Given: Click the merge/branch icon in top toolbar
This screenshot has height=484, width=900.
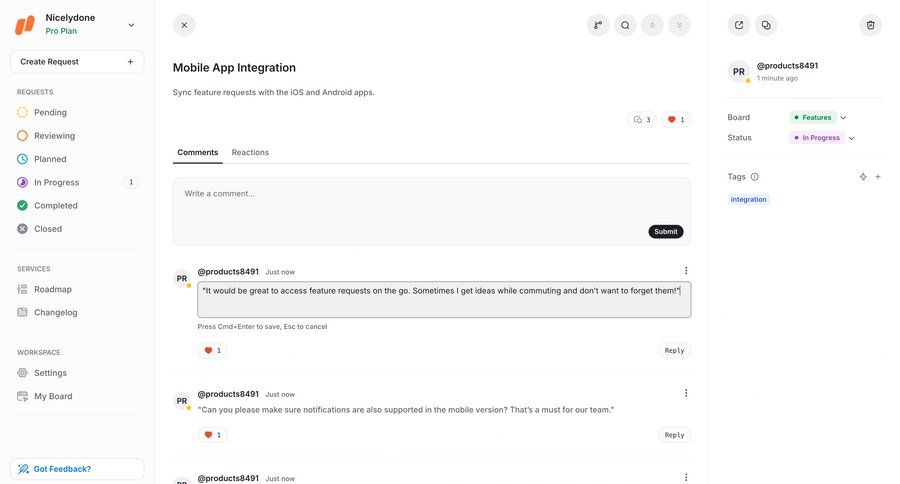Looking at the screenshot, I should pos(598,25).
